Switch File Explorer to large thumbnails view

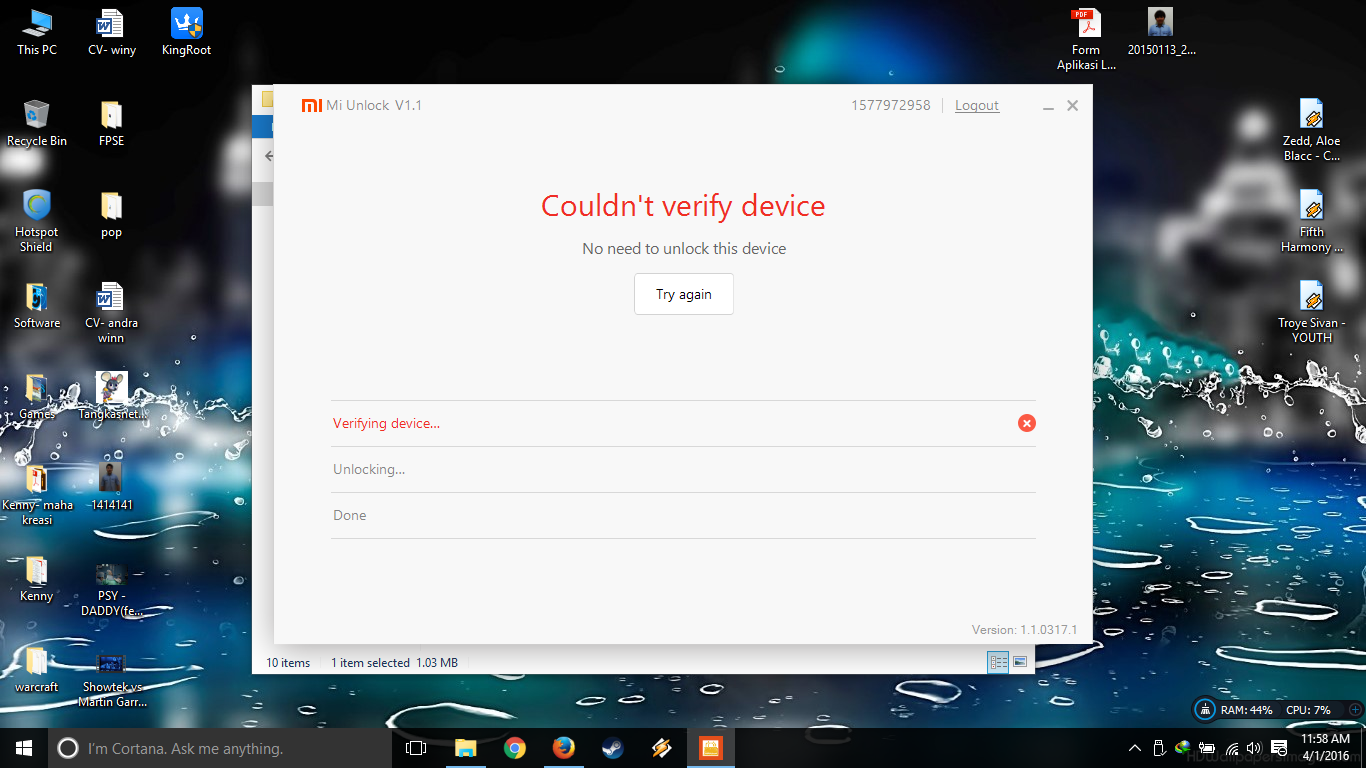tap(1020, 662)
